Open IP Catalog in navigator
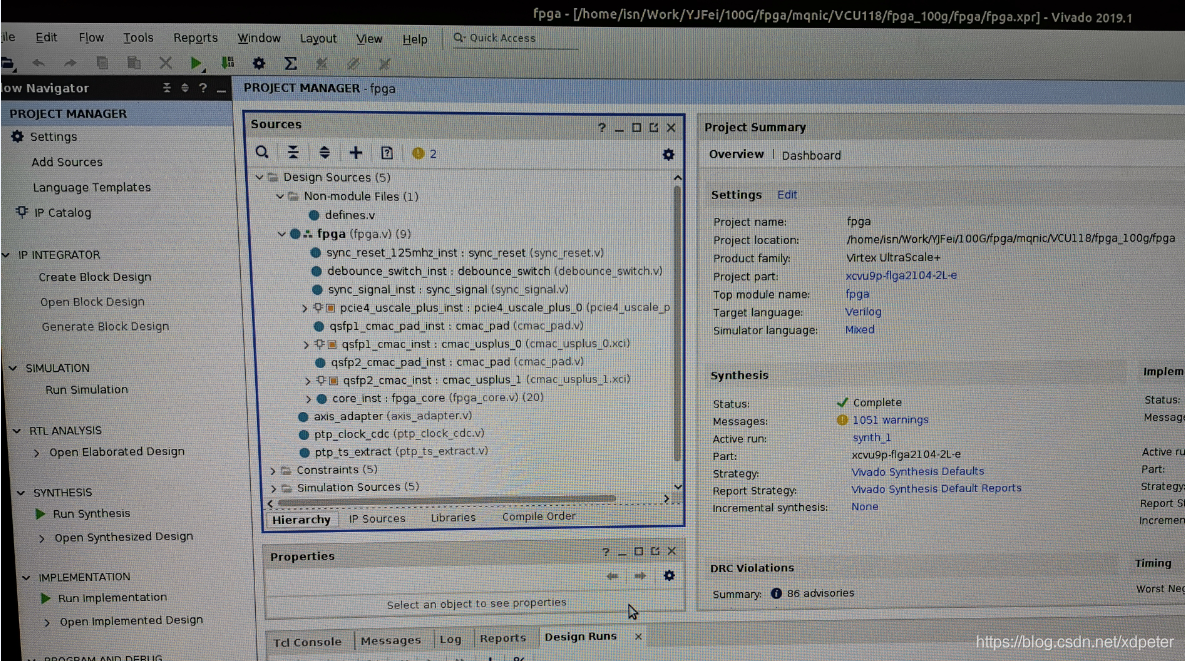 point(62,212)
